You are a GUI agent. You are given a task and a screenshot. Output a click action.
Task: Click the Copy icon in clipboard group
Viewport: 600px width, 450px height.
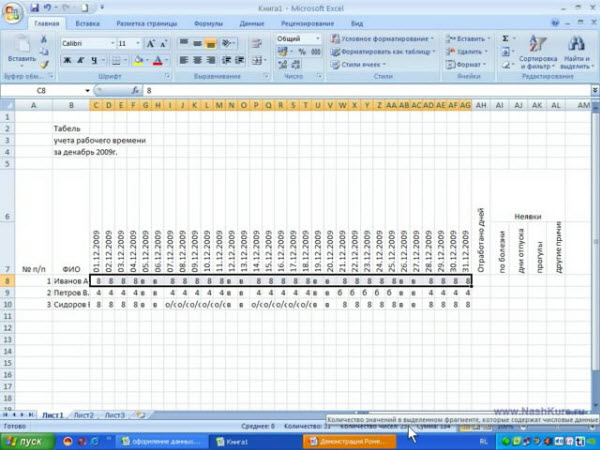tap(44, 52)
